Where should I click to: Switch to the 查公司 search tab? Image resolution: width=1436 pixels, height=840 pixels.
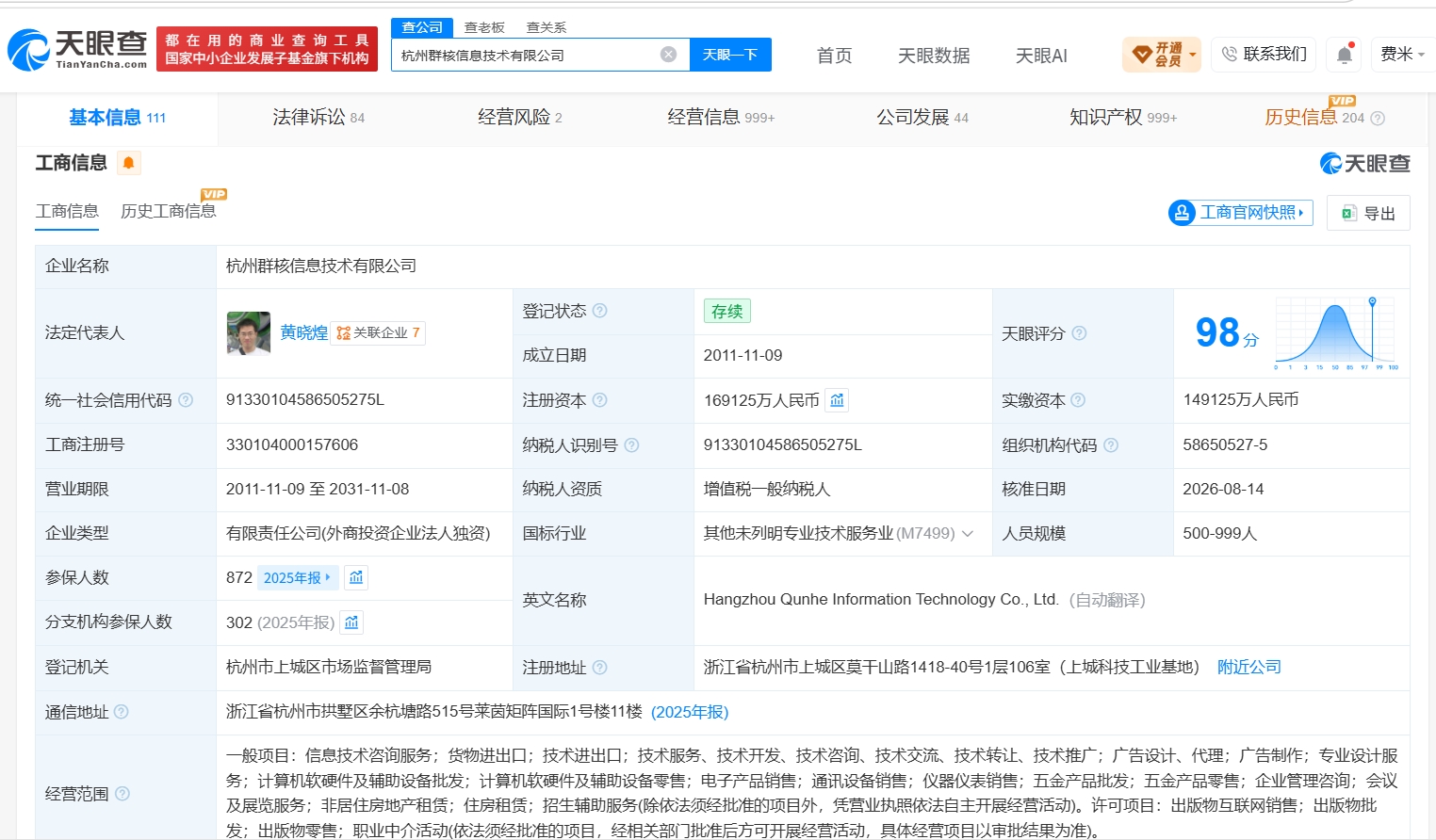[422, 27]
